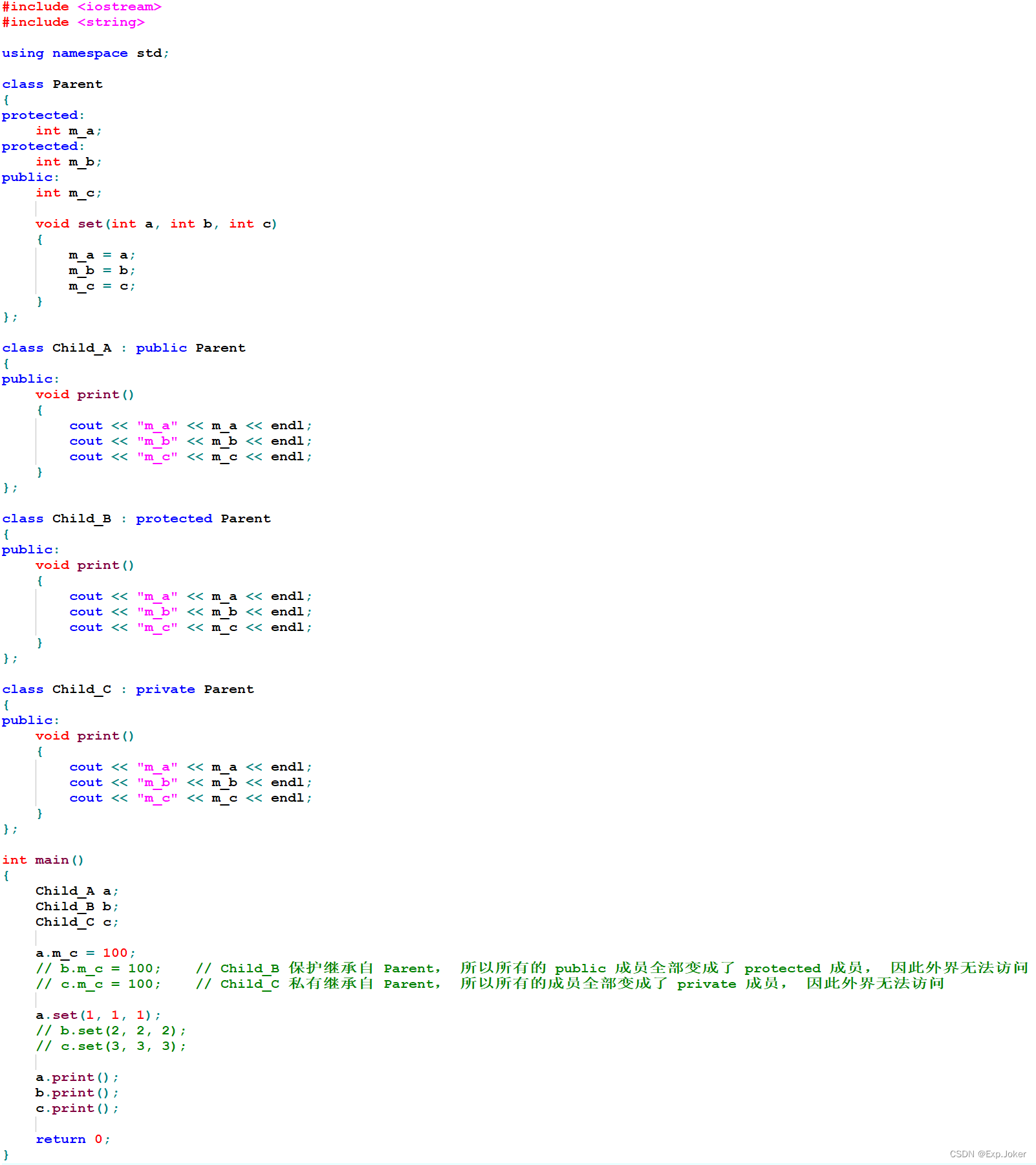Click the return 0 statement
This screenshot has height=1165, width=1036.
pyautogui.click(x=73, y=1139)
